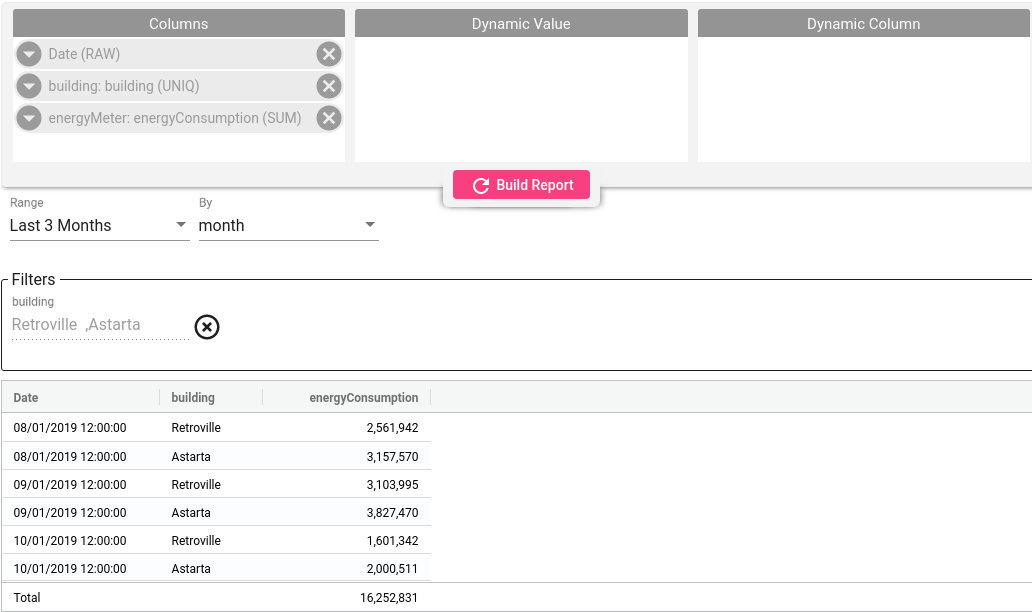Select the Dynamic Value panel header
The width and height of the screenshot is (1032, 612).
(x=521, y=24)
